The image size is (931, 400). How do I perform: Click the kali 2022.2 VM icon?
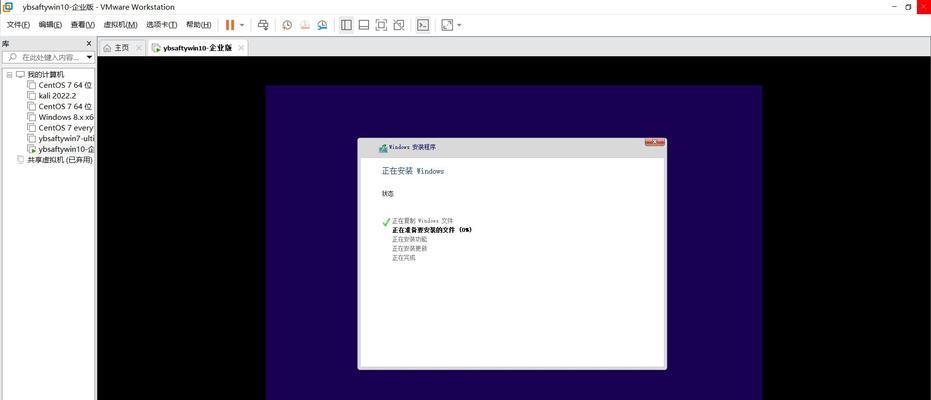coord(32,96)
